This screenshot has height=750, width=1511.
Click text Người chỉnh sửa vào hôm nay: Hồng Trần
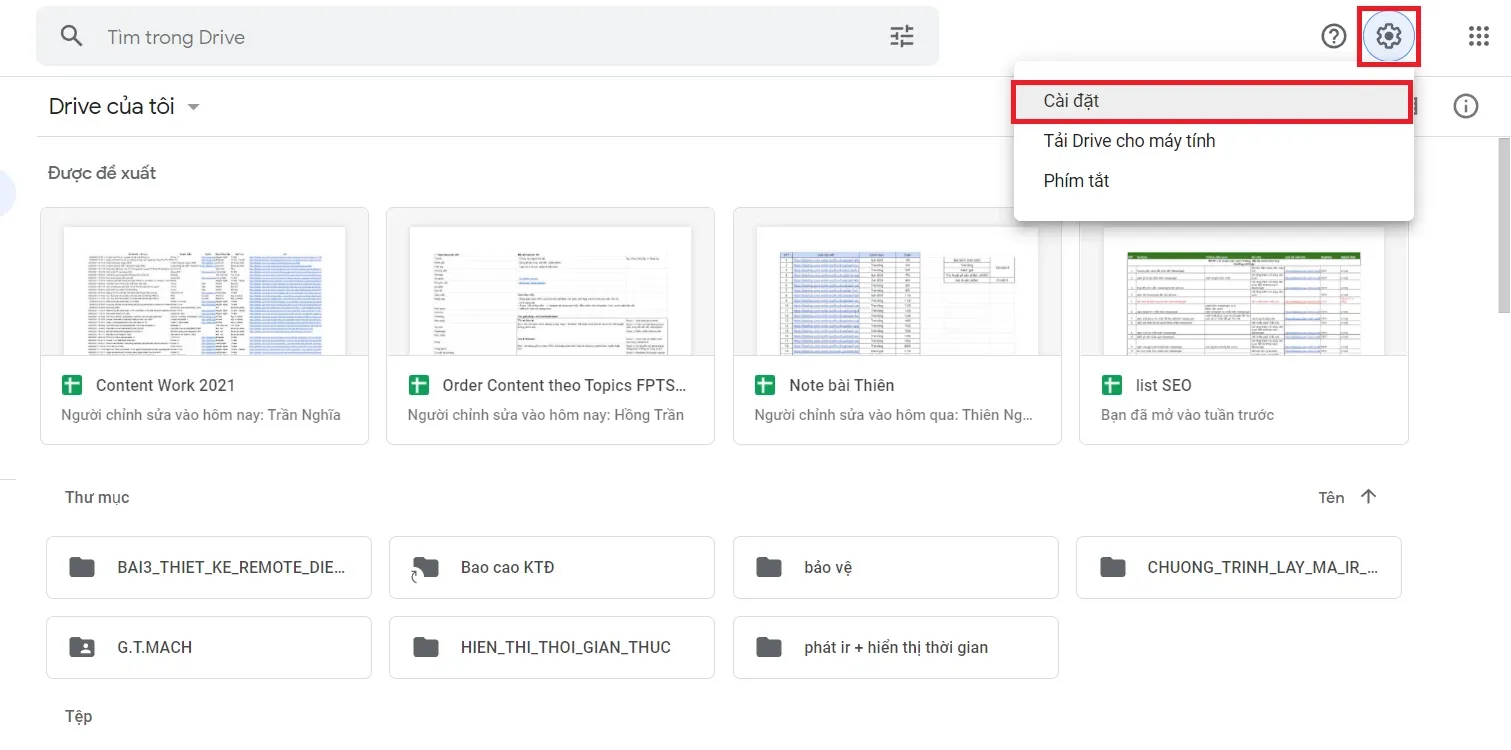[546, 415]
